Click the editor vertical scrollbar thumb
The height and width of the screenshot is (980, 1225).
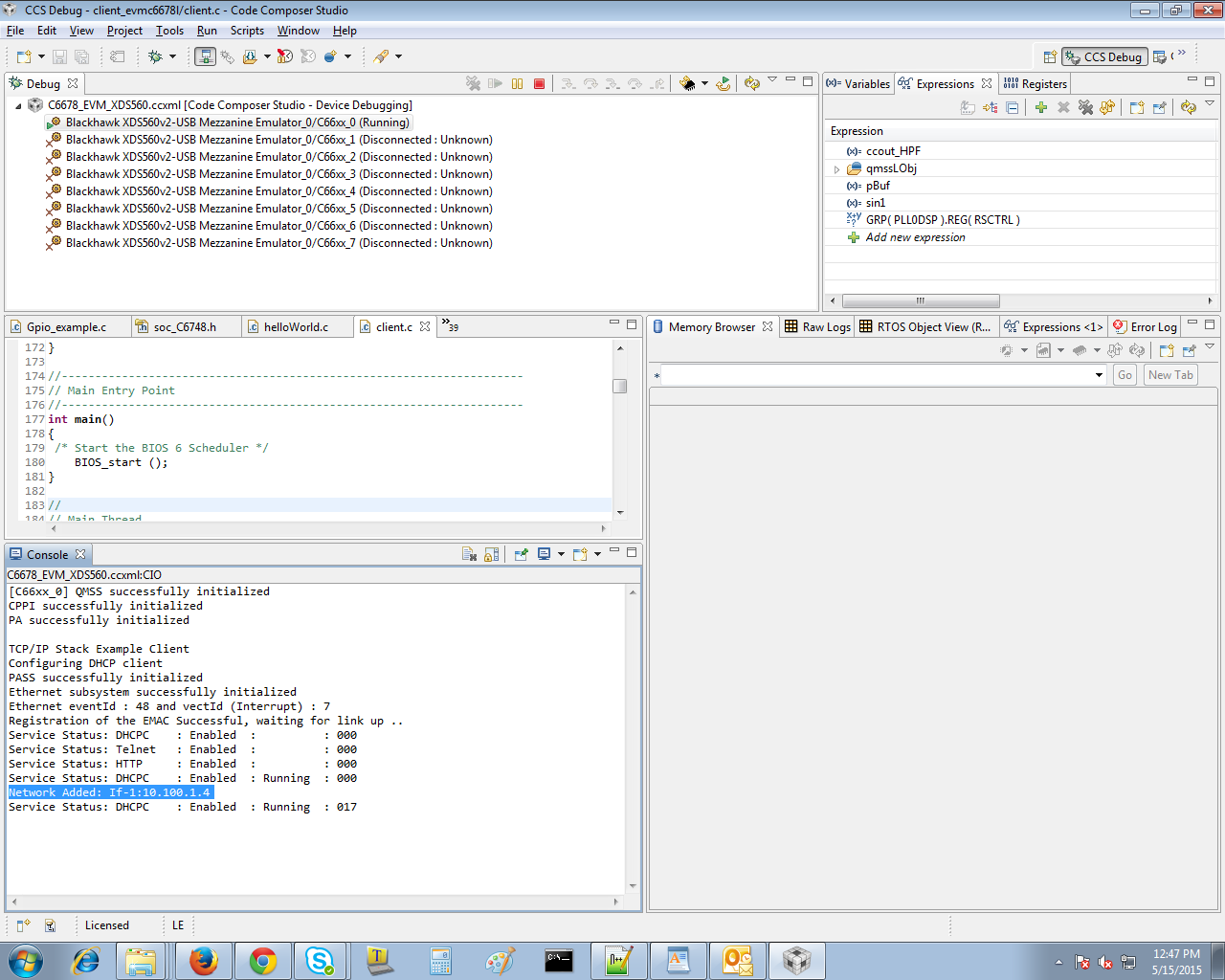point(620,387)
